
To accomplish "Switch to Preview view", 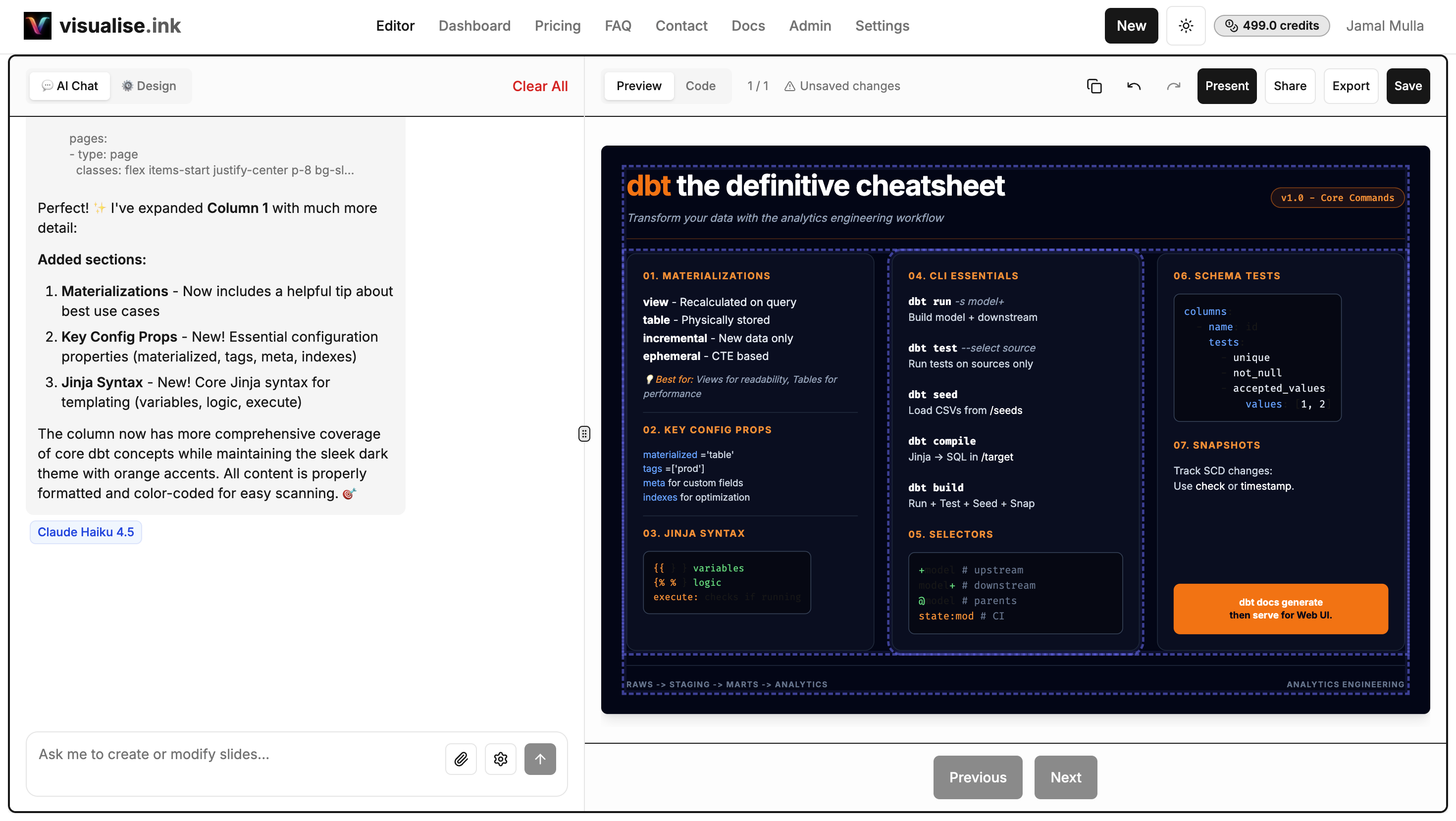I will click(639, 86).
